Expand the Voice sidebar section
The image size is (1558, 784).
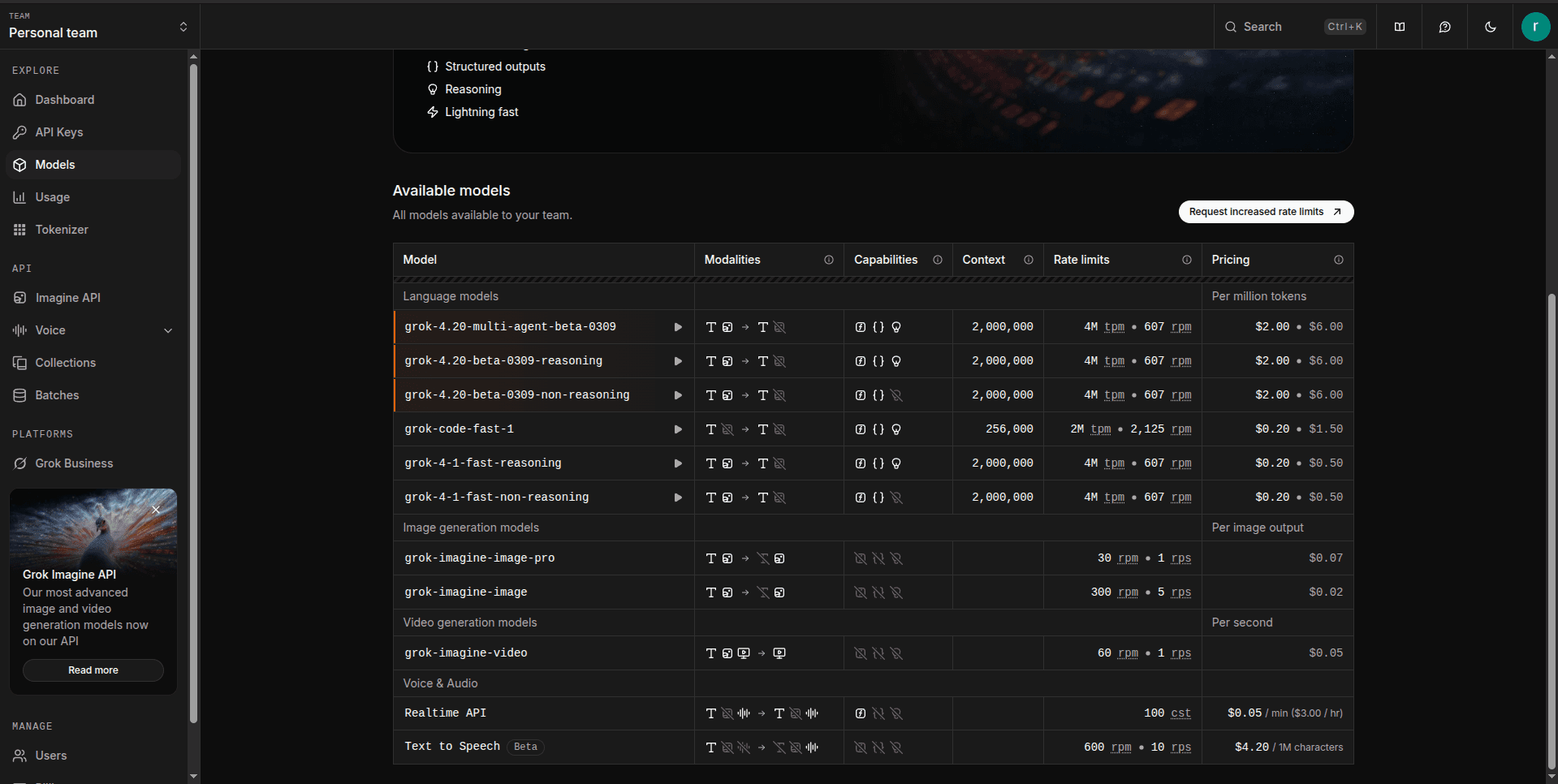168,330
